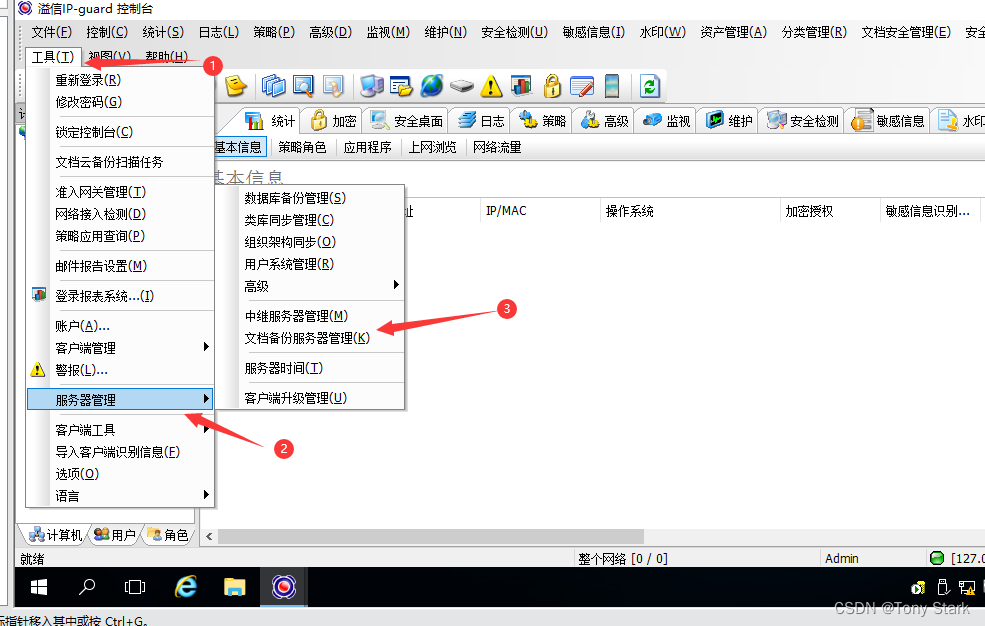Open Internet Explorer from the taskbar
Image resolution: width=985 pixels, height=626 pixels.
point(185,586)
